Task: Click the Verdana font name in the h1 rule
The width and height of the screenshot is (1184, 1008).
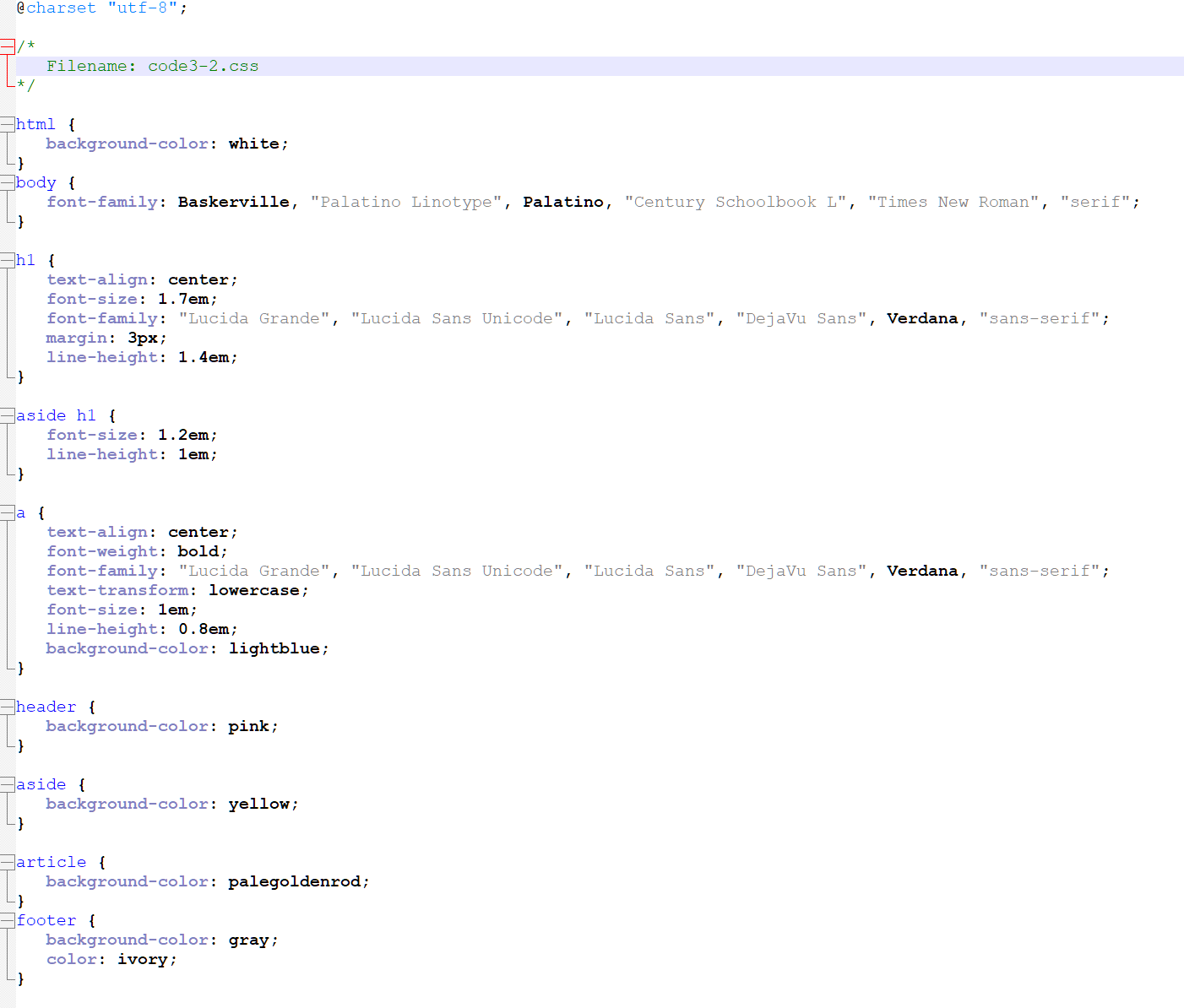Action: (922, 318)
